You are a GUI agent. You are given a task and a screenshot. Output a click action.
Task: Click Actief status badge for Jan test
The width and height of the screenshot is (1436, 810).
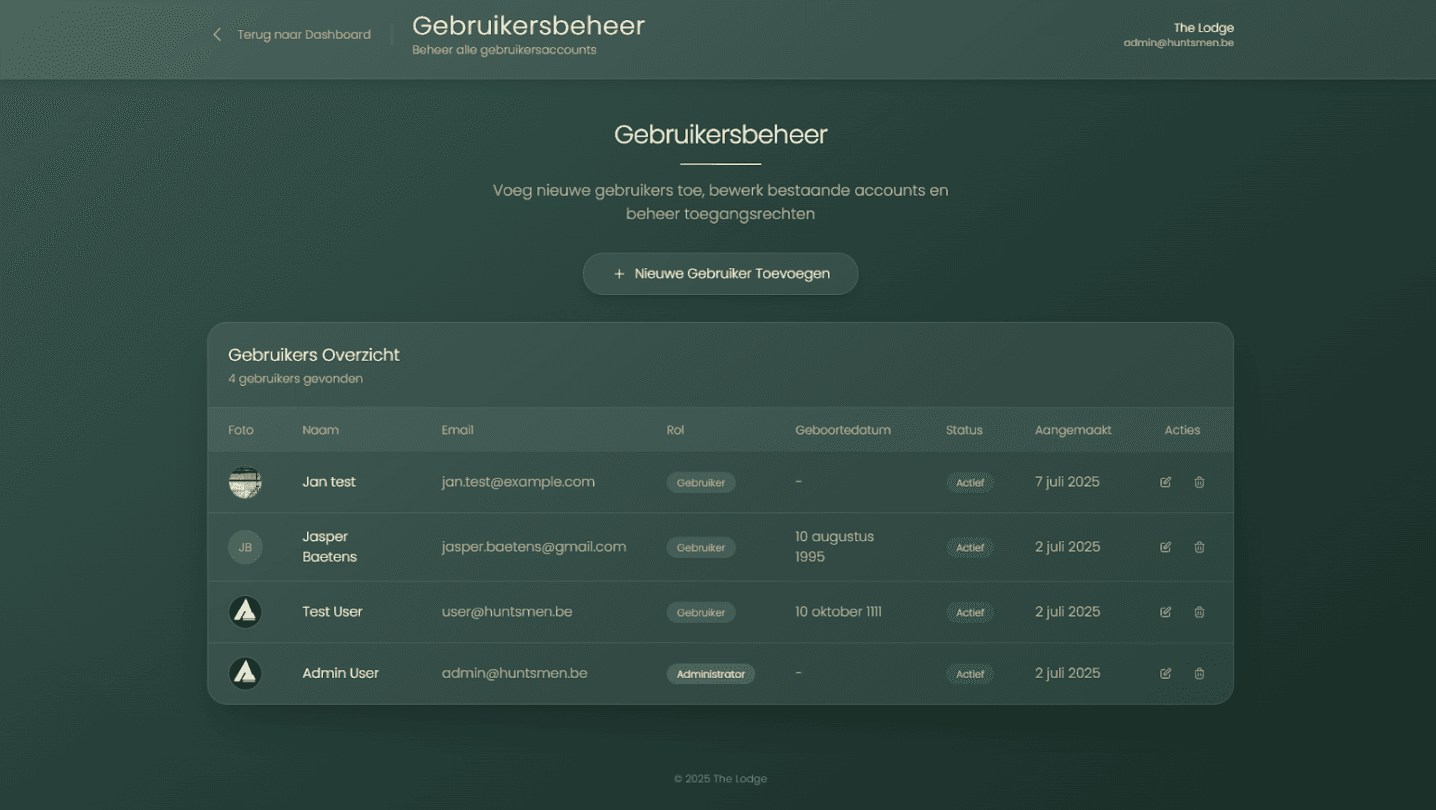click(969, 483)
